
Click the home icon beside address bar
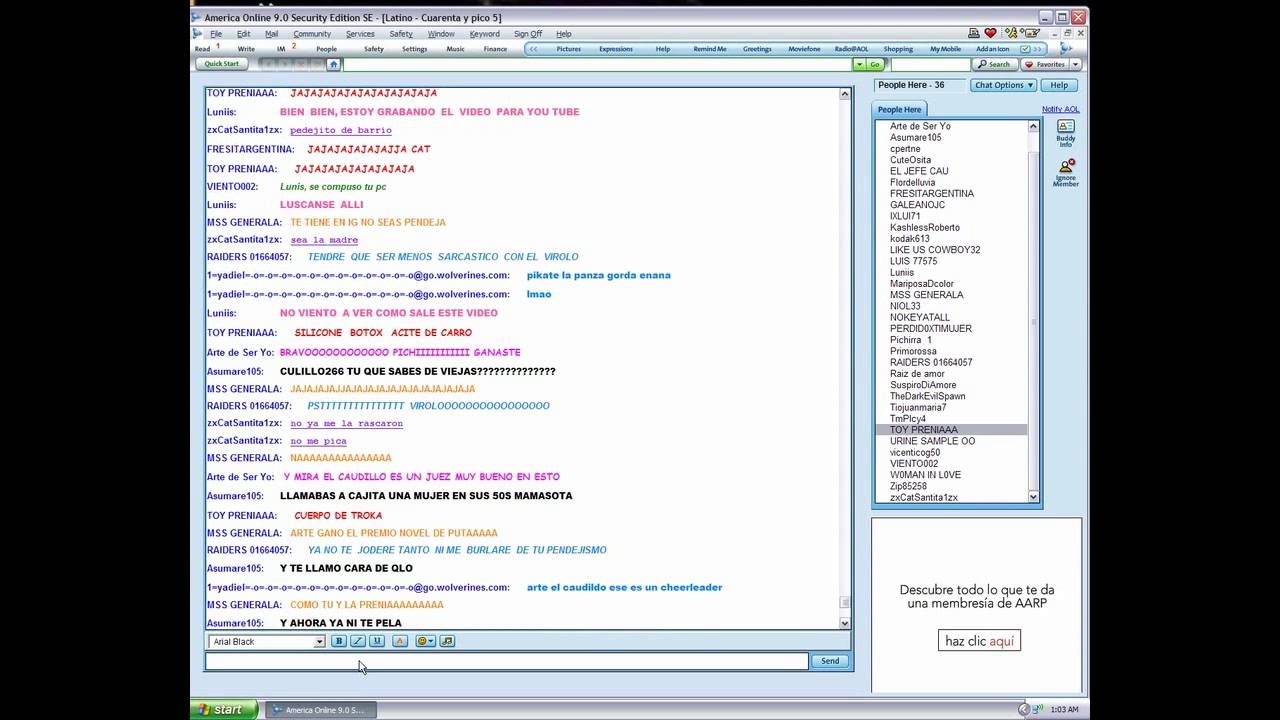(x=333, y=64)
